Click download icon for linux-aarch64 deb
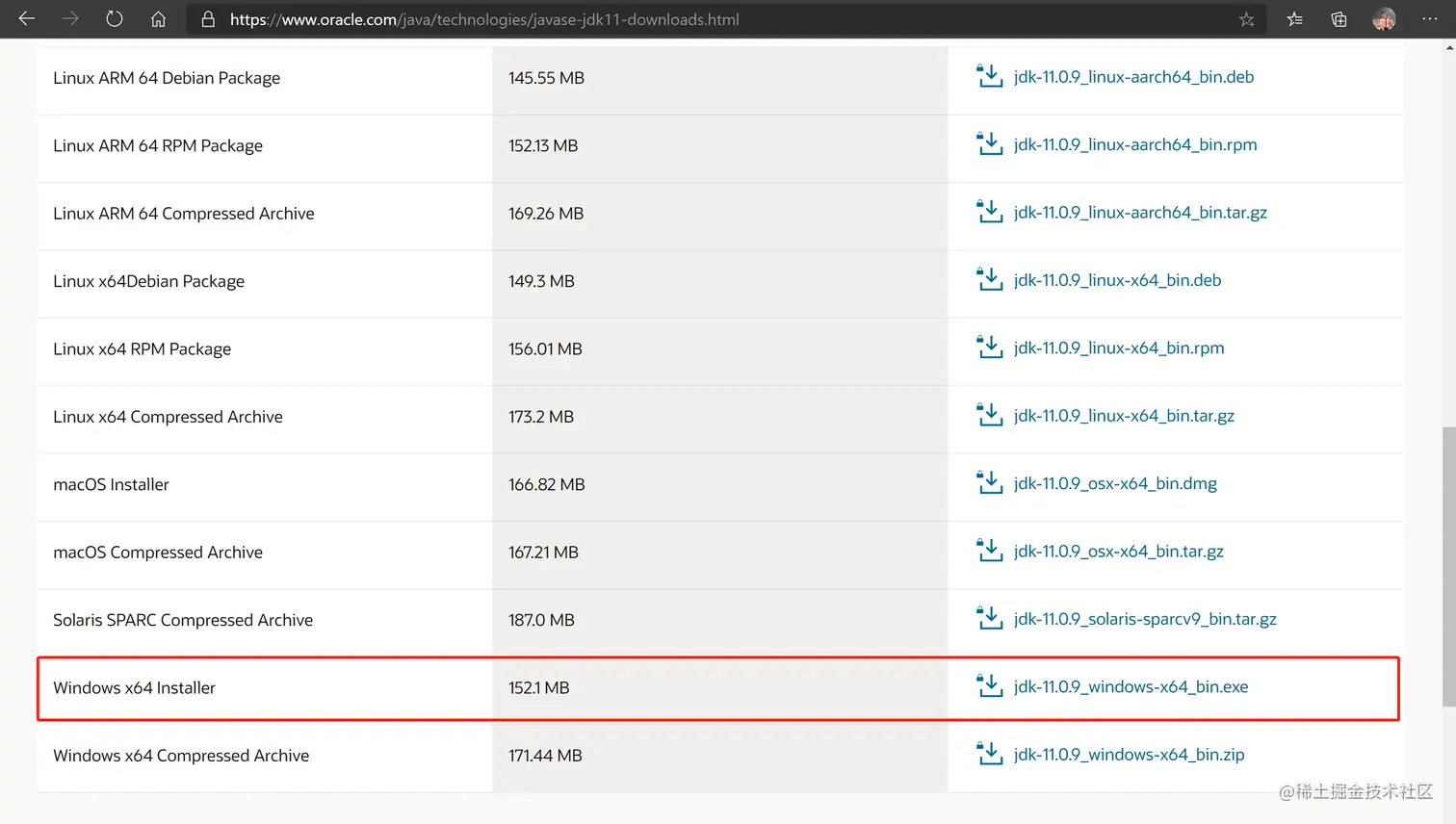1456x824 pixels. [990, 76]
